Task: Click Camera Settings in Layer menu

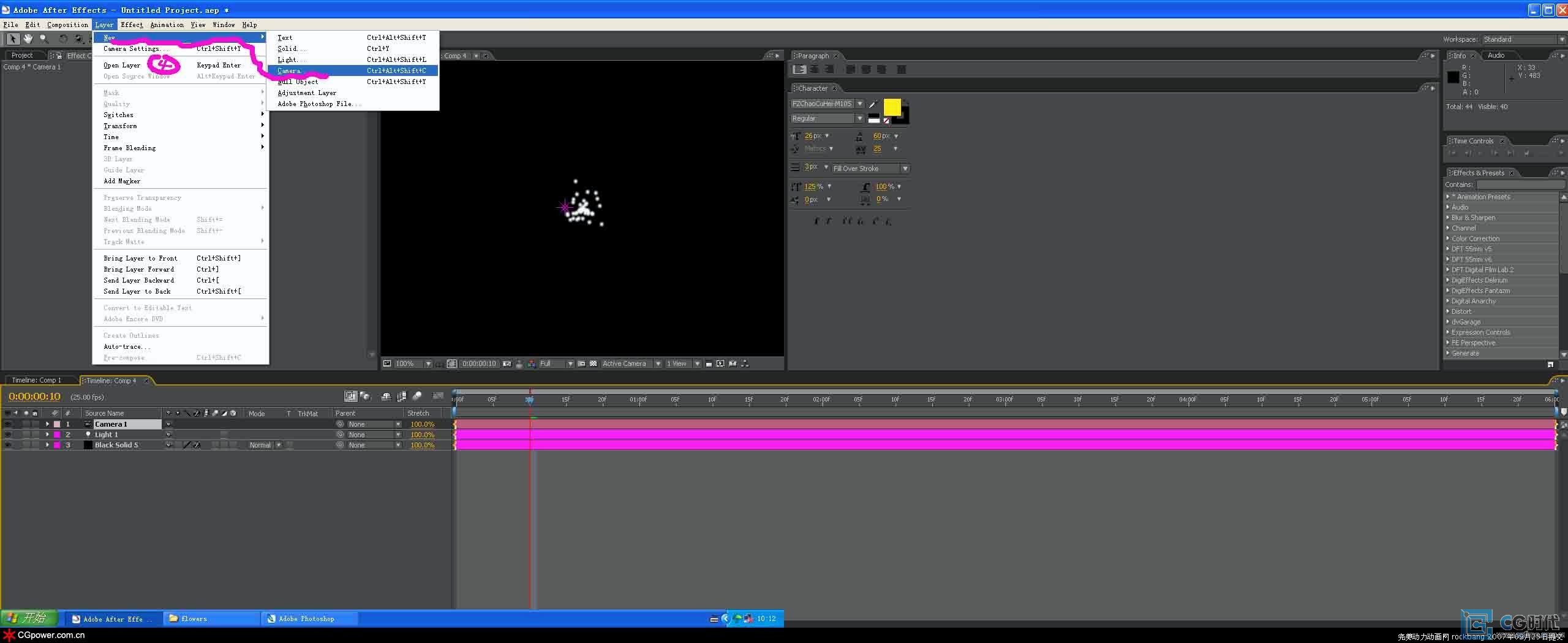Action: coord(180,48)
